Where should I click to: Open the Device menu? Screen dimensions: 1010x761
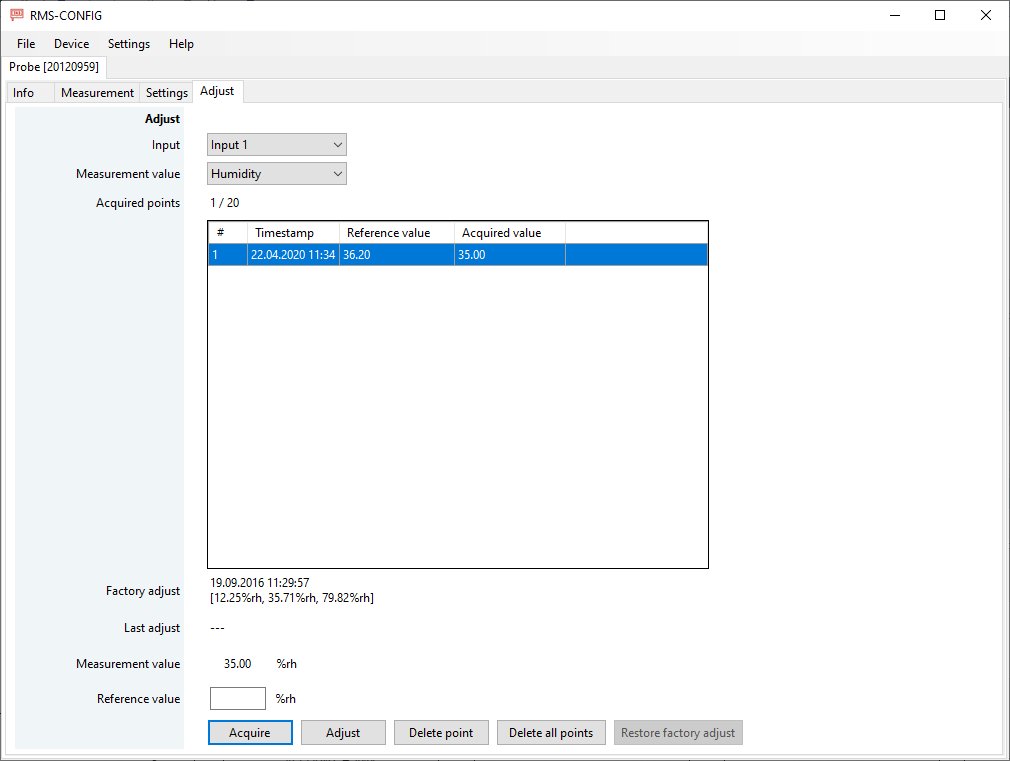point(71,44)
